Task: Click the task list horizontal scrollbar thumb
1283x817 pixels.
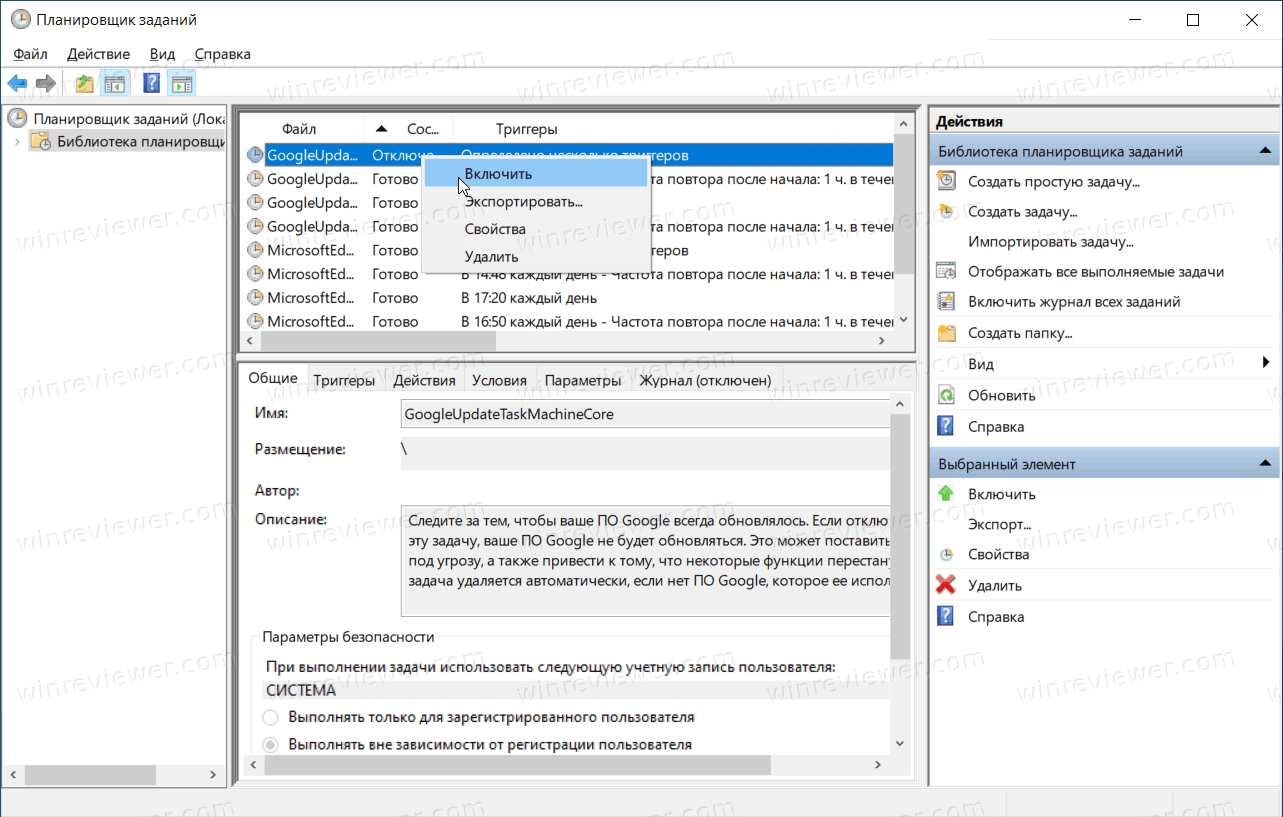Action: pyautogui.click(x=378, y=341)
